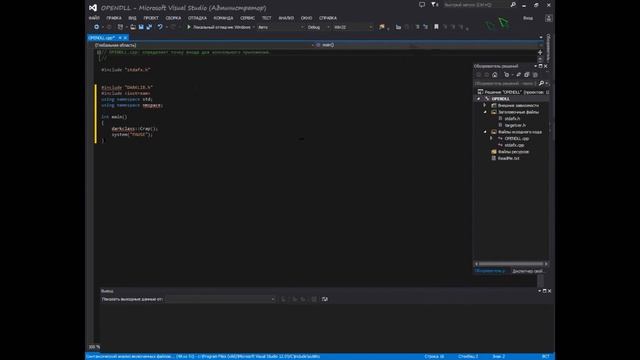Open the Debug (Отладка) menu
The width and height of the screenshot is (640, 360).
(x=197, y=18)
